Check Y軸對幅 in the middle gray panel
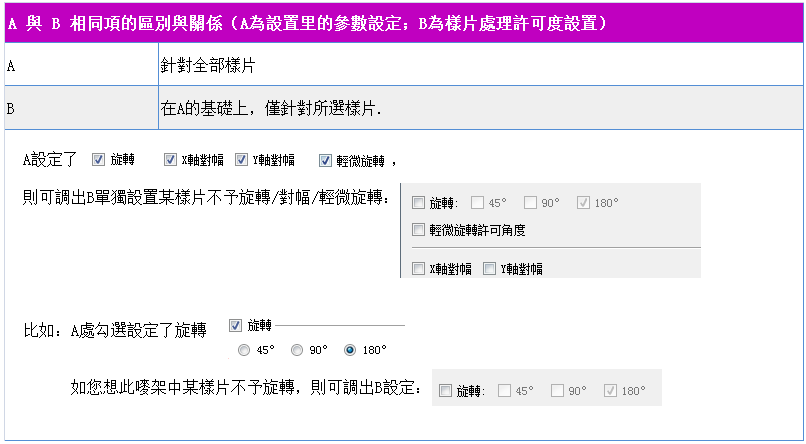Image resolution: width=806 pixels, height=444 pixels. tap(490, 268)
